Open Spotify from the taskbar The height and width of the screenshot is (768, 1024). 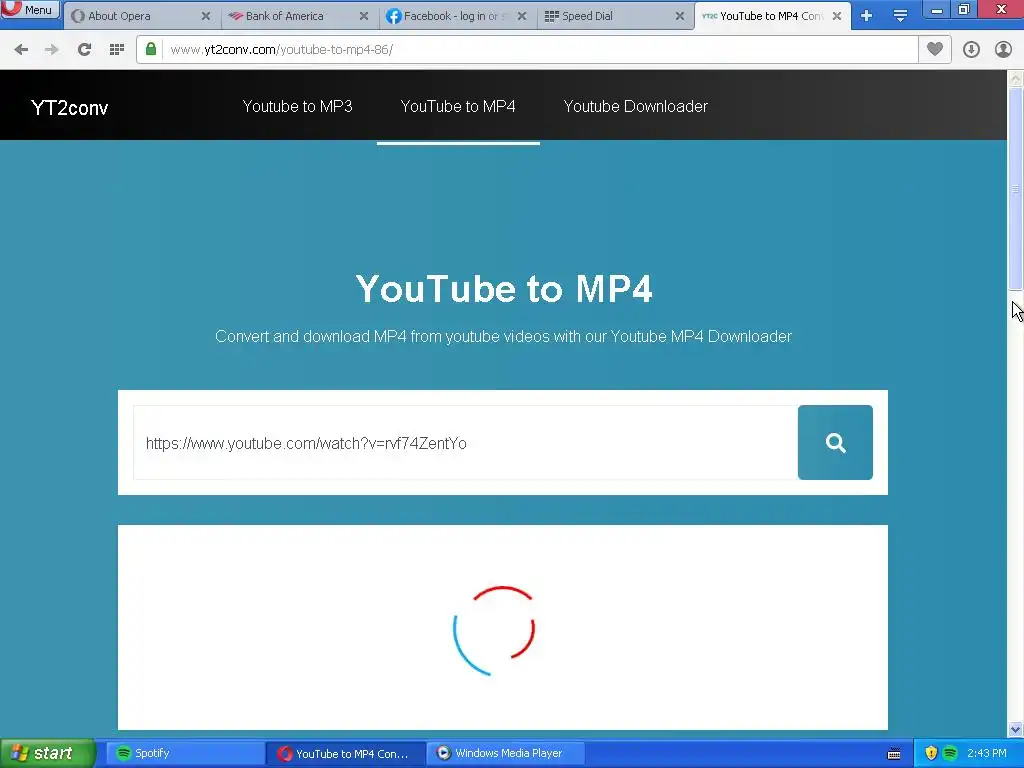184,754
